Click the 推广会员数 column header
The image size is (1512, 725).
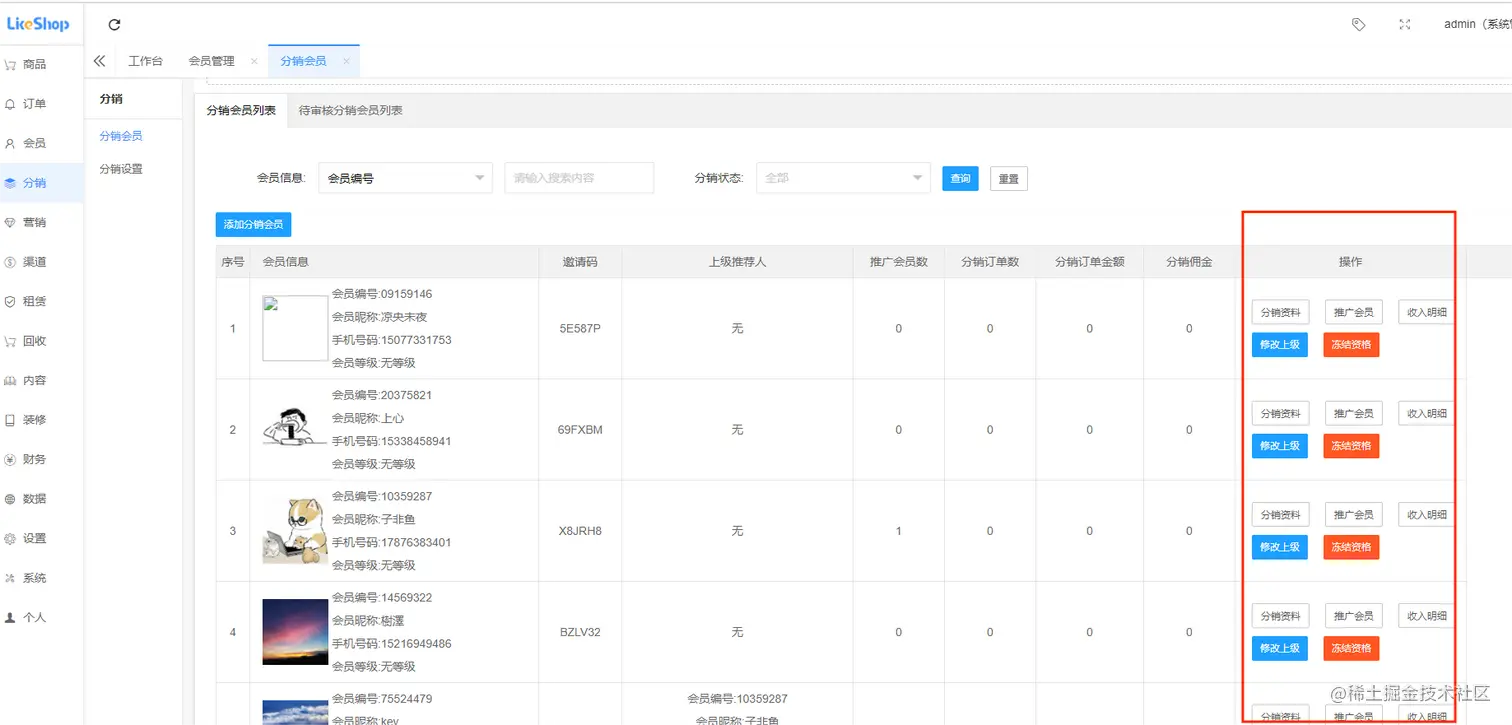[x=898, y=262]
